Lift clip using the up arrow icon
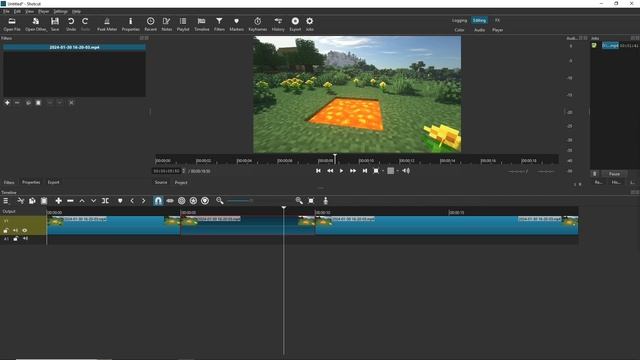Screen dimensions: 640x360 point(82,201)
